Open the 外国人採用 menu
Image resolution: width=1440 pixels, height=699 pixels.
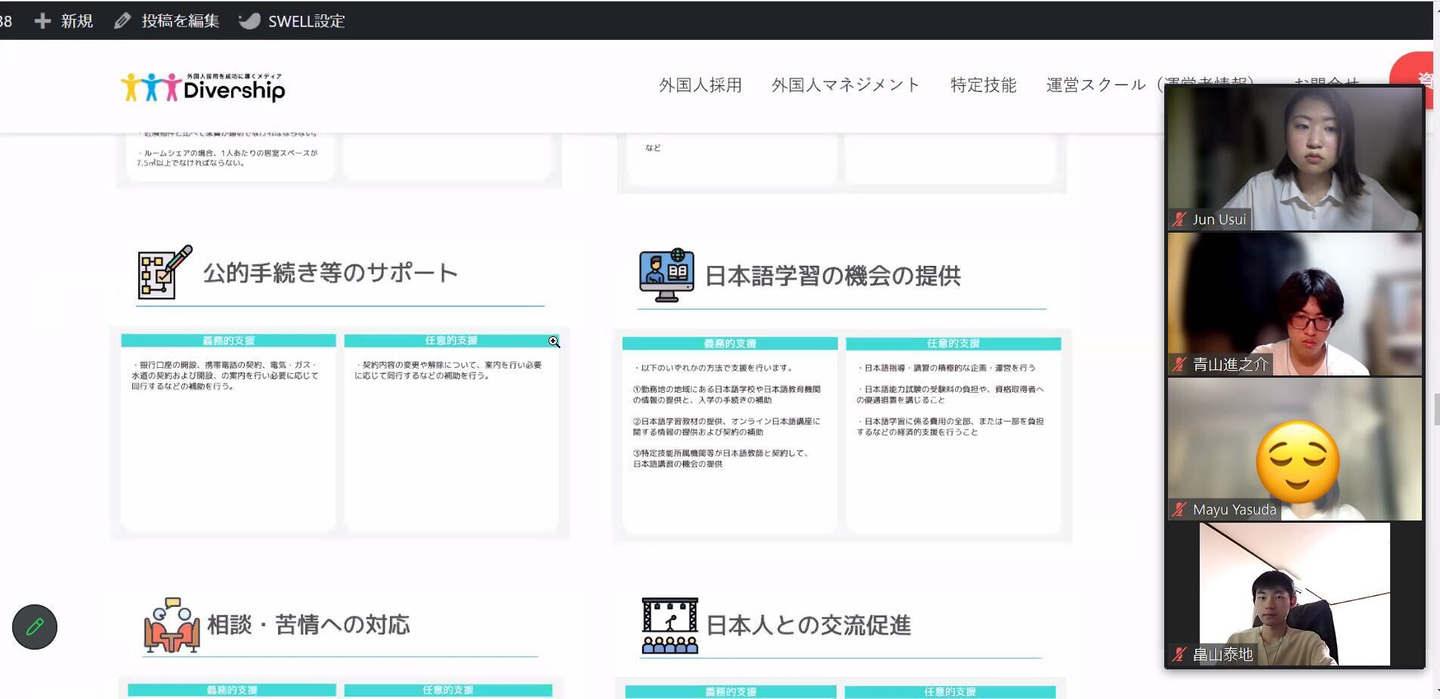pyautogui.click(x=700, y=85)
